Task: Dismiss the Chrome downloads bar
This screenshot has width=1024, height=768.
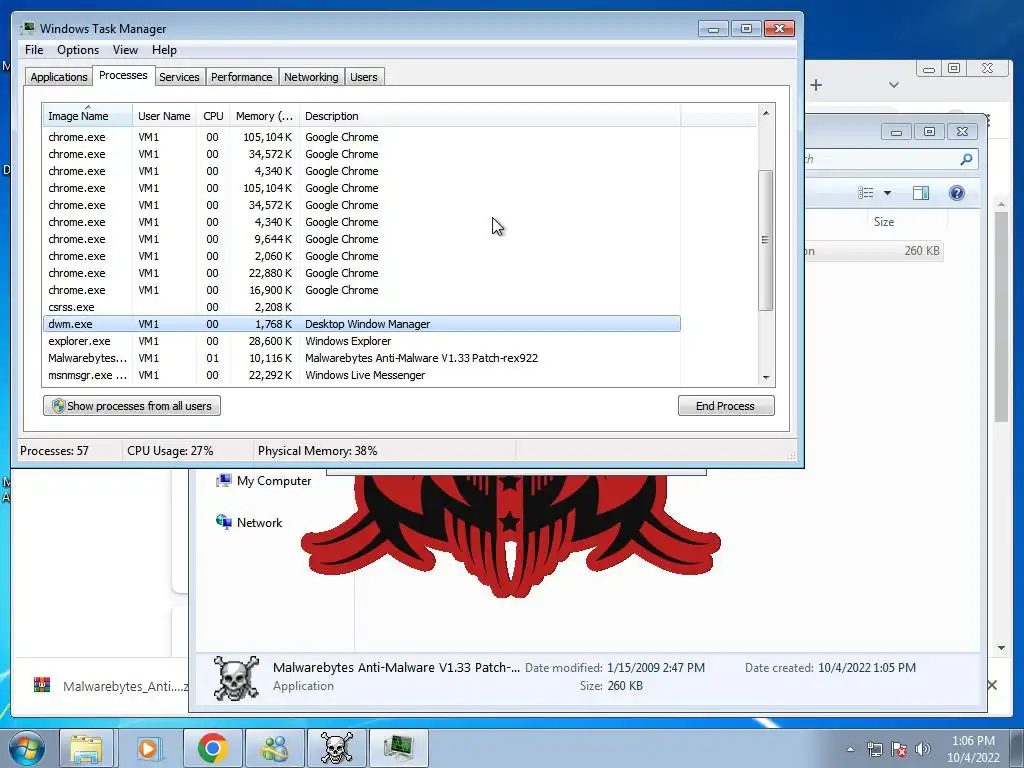Action: tap(992, 685)
